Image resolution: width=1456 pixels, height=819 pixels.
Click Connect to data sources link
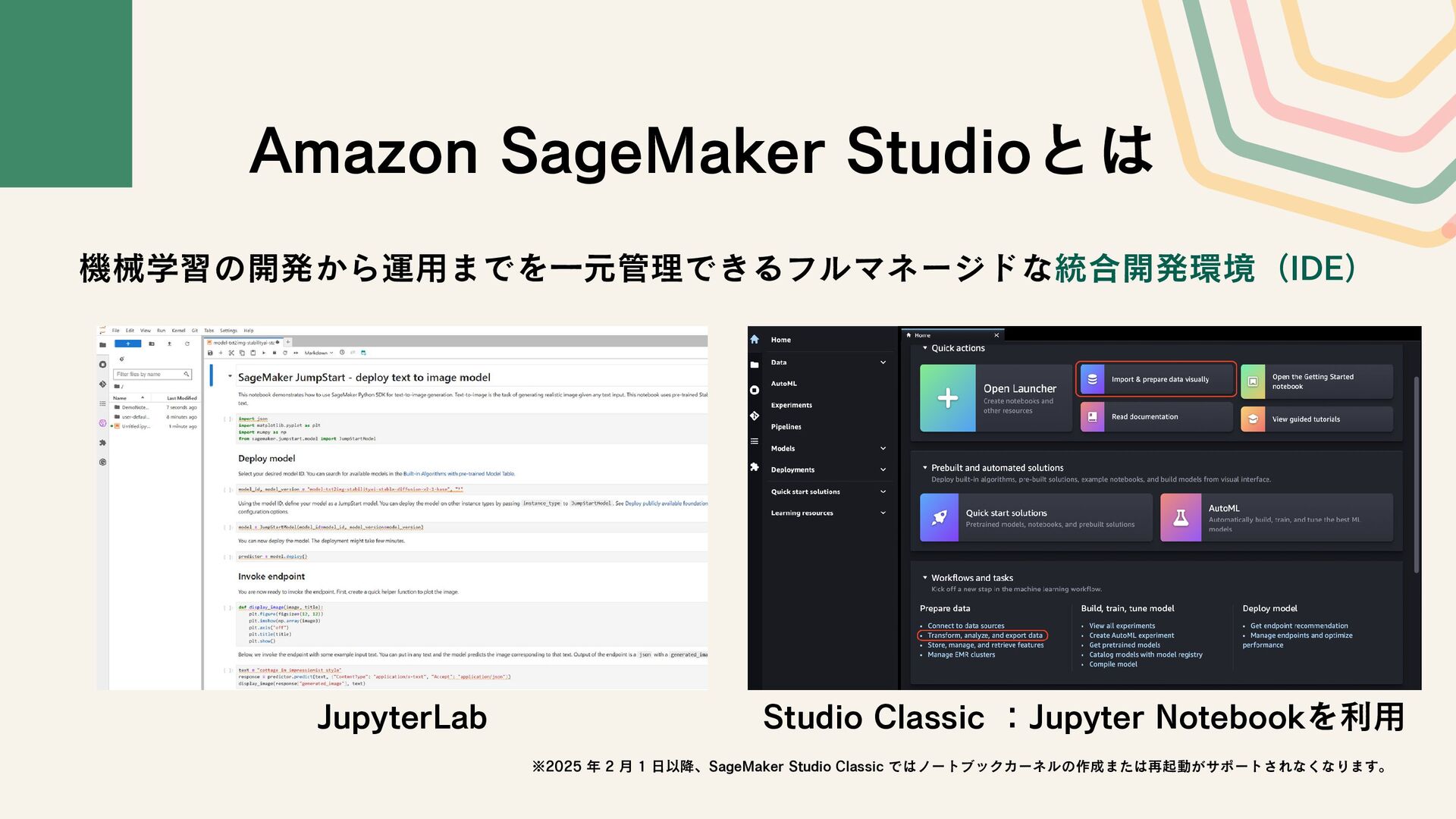click(965, 626)
